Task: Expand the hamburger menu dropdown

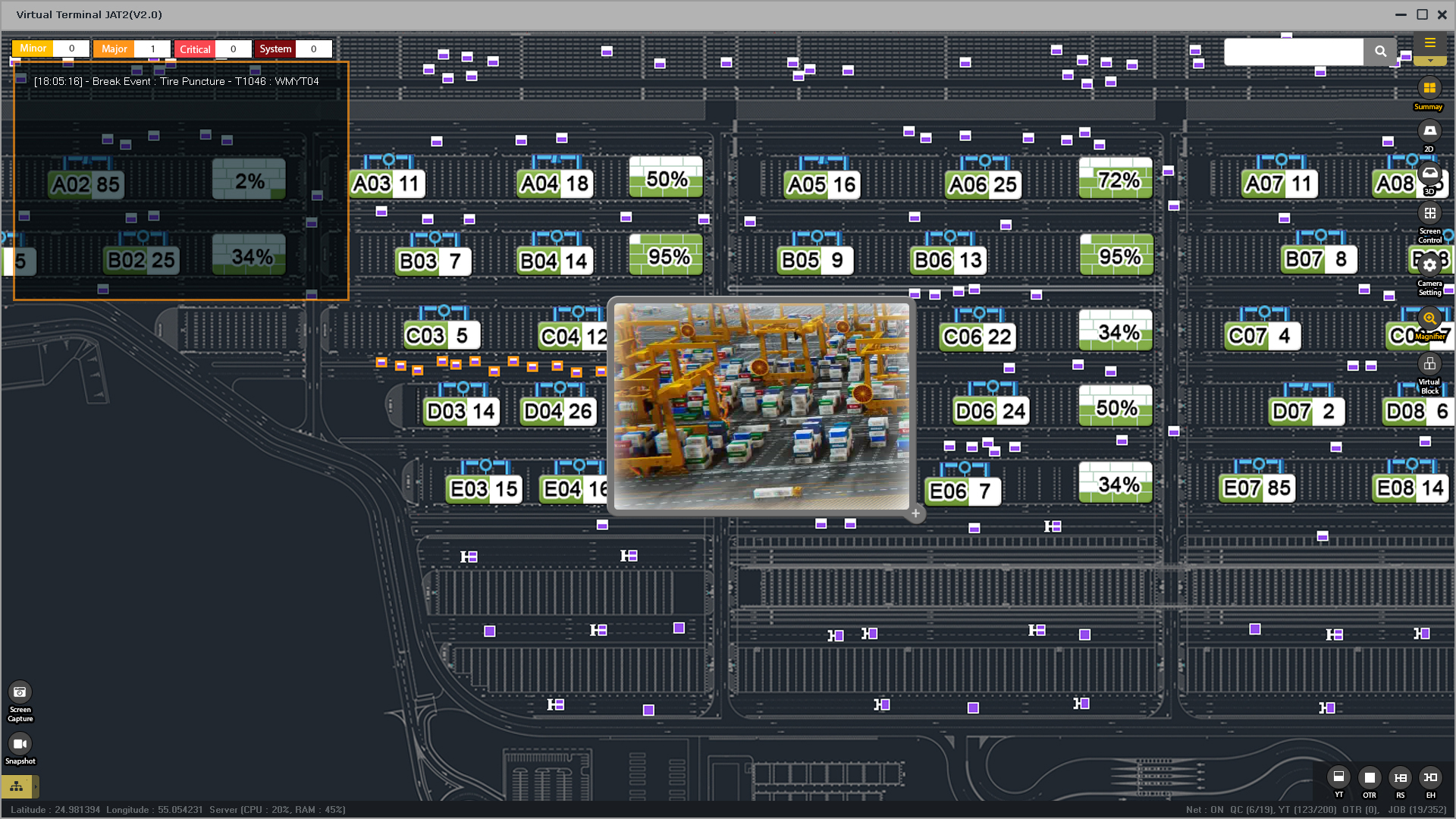Action: click(1429, 44)
